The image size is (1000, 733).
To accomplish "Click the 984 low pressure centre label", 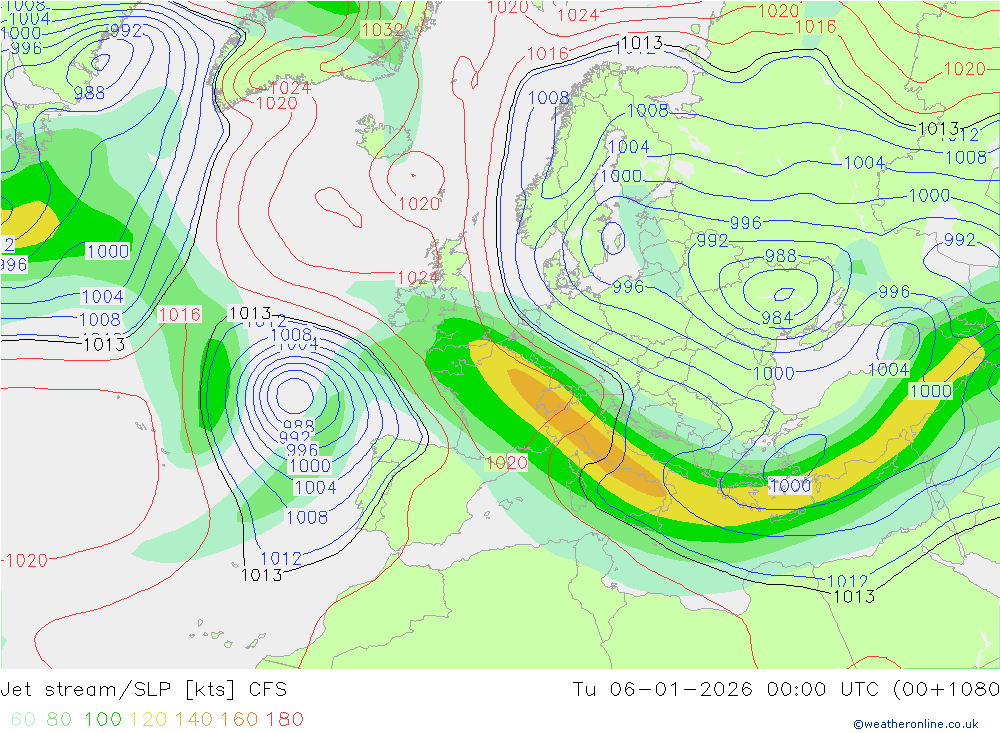I will 777,317.
